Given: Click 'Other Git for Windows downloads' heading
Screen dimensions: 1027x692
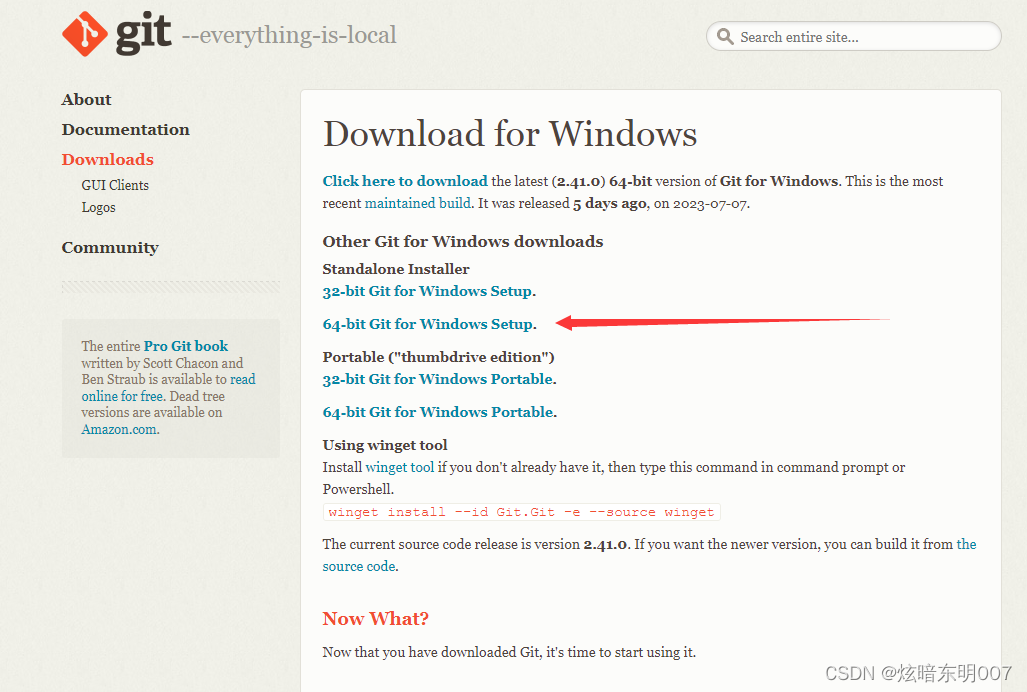Looking at the screenshot, I should click(x=462, y=242).
